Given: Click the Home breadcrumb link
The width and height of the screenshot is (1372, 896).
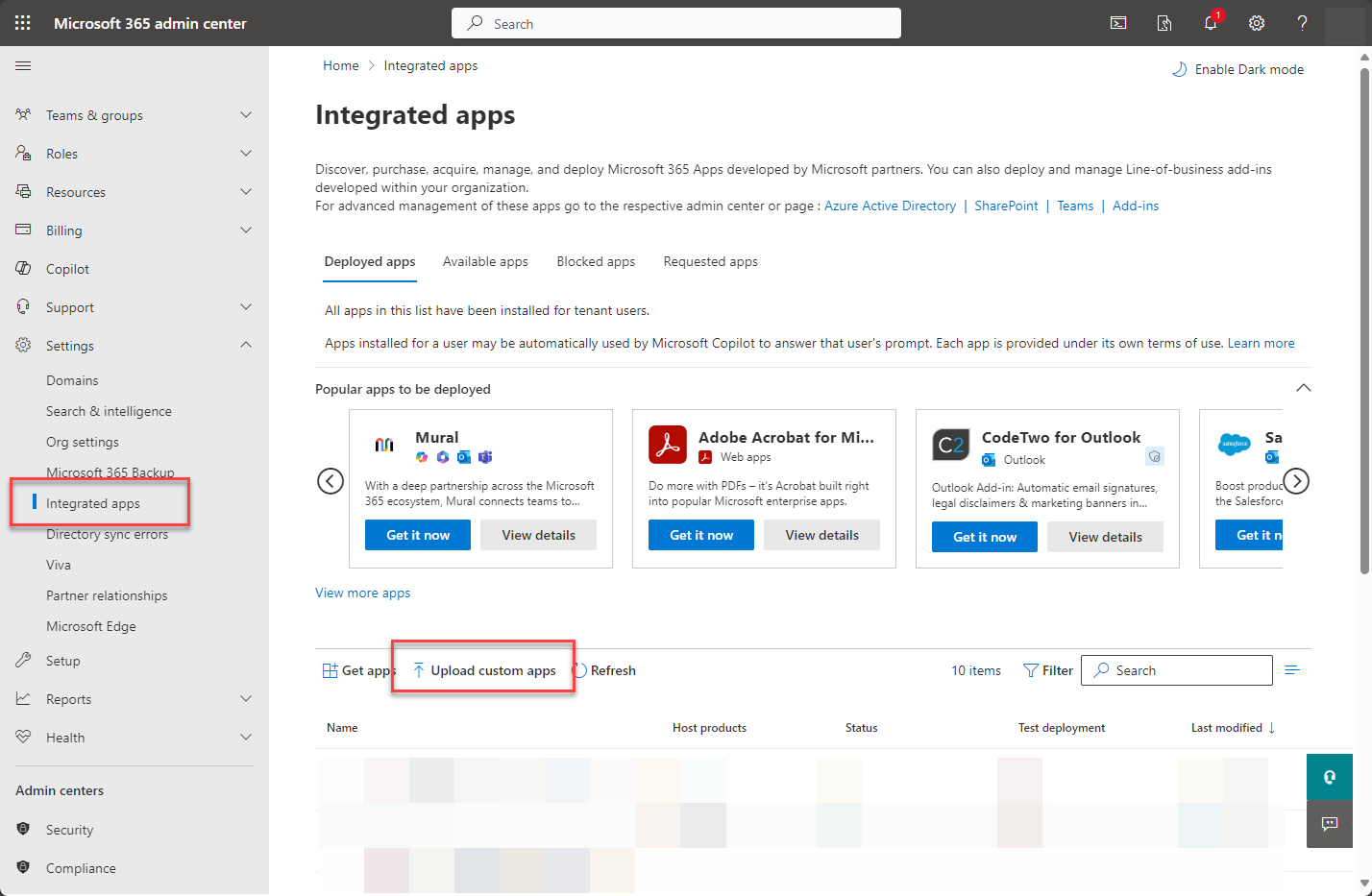Looking at the screenshot, I should pyautogui.click(x=340, y=65).
